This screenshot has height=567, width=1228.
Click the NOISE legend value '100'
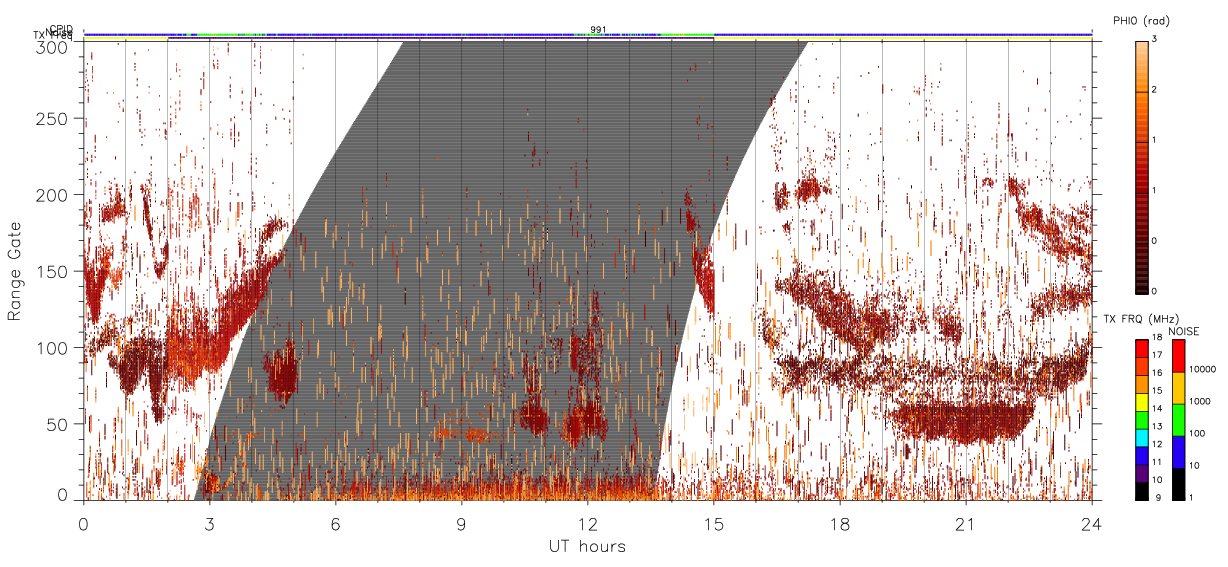point(1196,435)
